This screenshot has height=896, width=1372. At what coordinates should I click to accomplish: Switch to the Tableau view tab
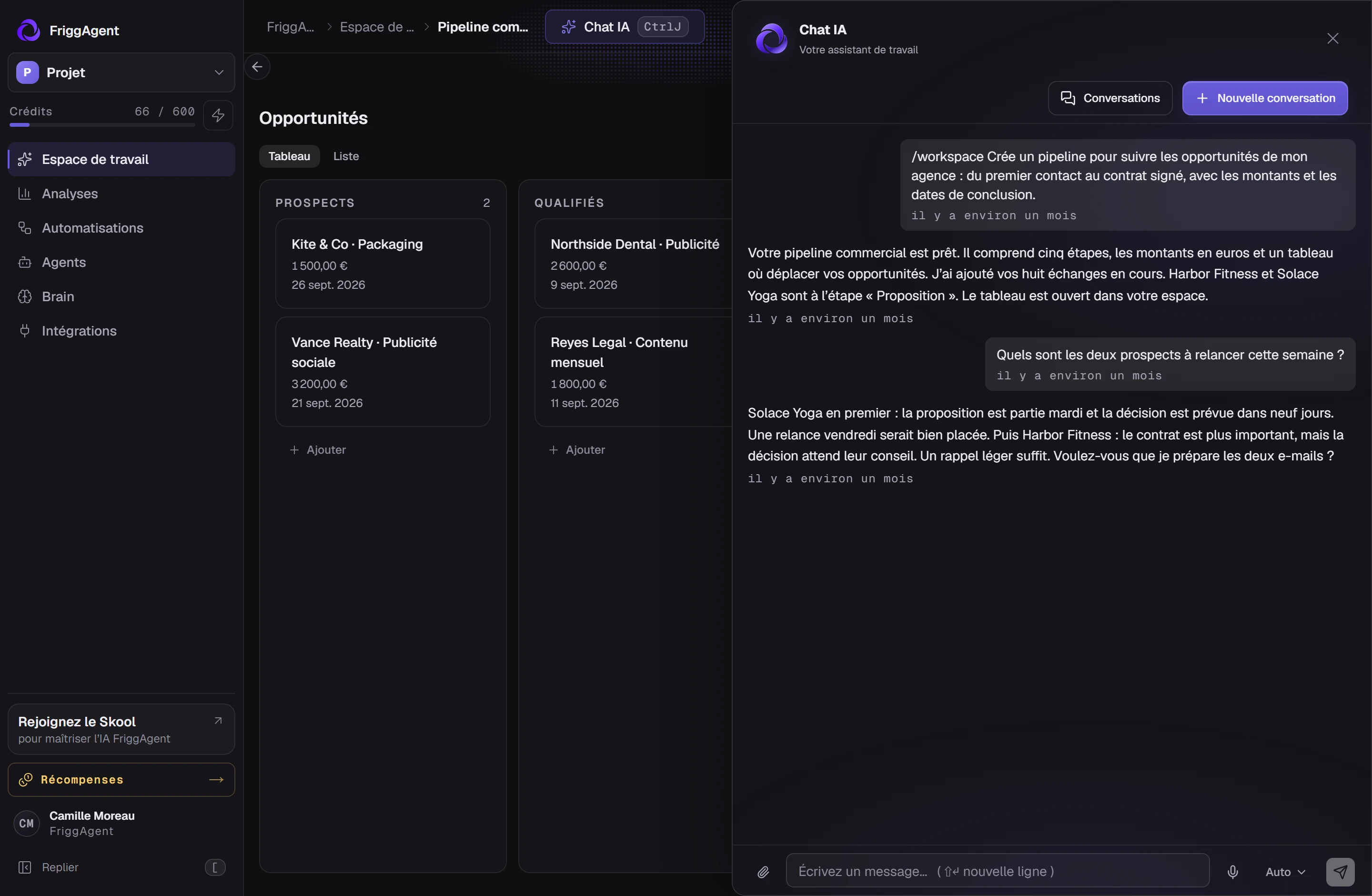(289, 156)
